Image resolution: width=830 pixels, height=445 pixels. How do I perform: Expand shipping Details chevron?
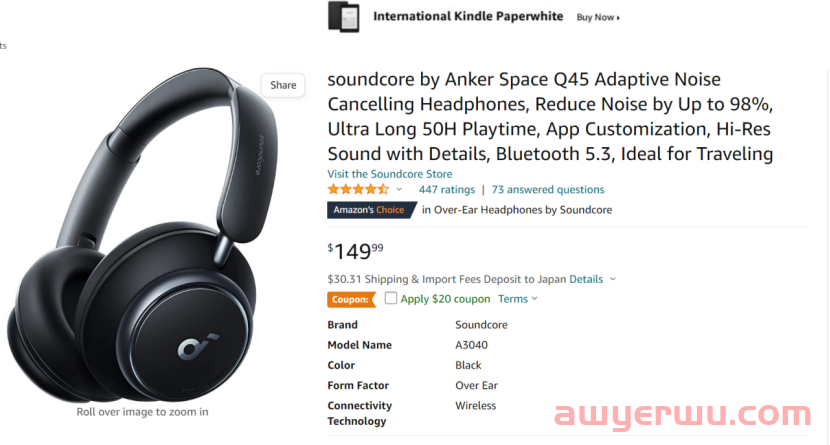tap(612, 279)
